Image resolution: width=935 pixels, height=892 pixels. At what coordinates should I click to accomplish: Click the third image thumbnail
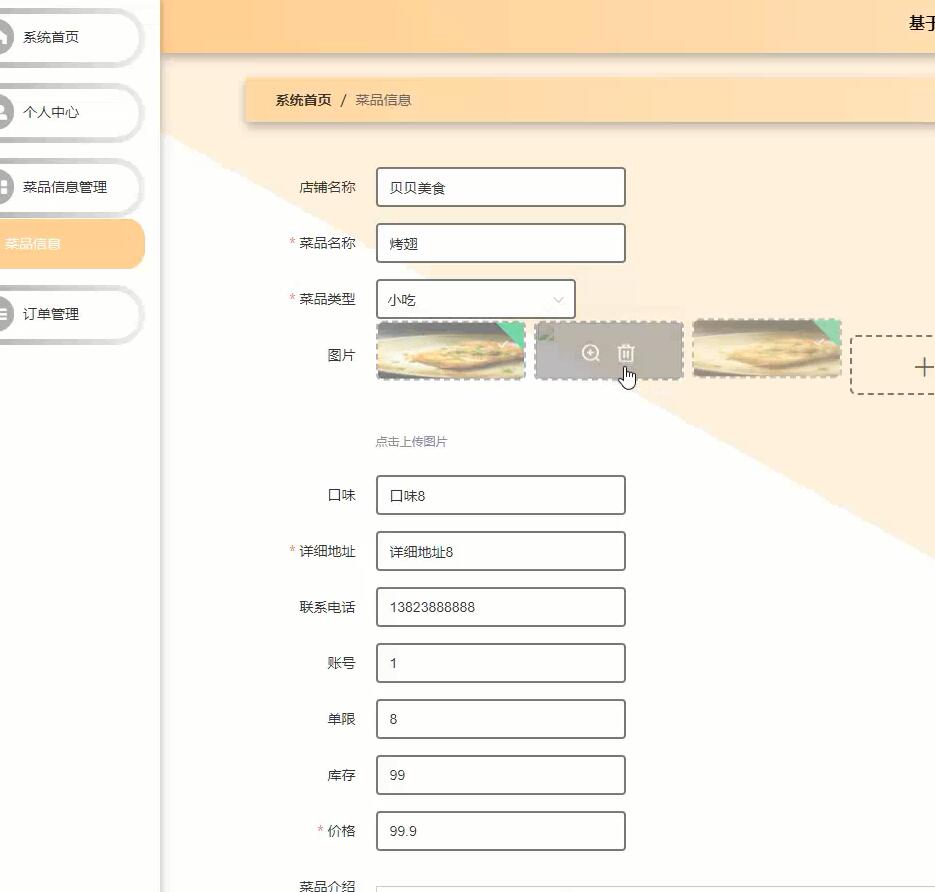766,352
